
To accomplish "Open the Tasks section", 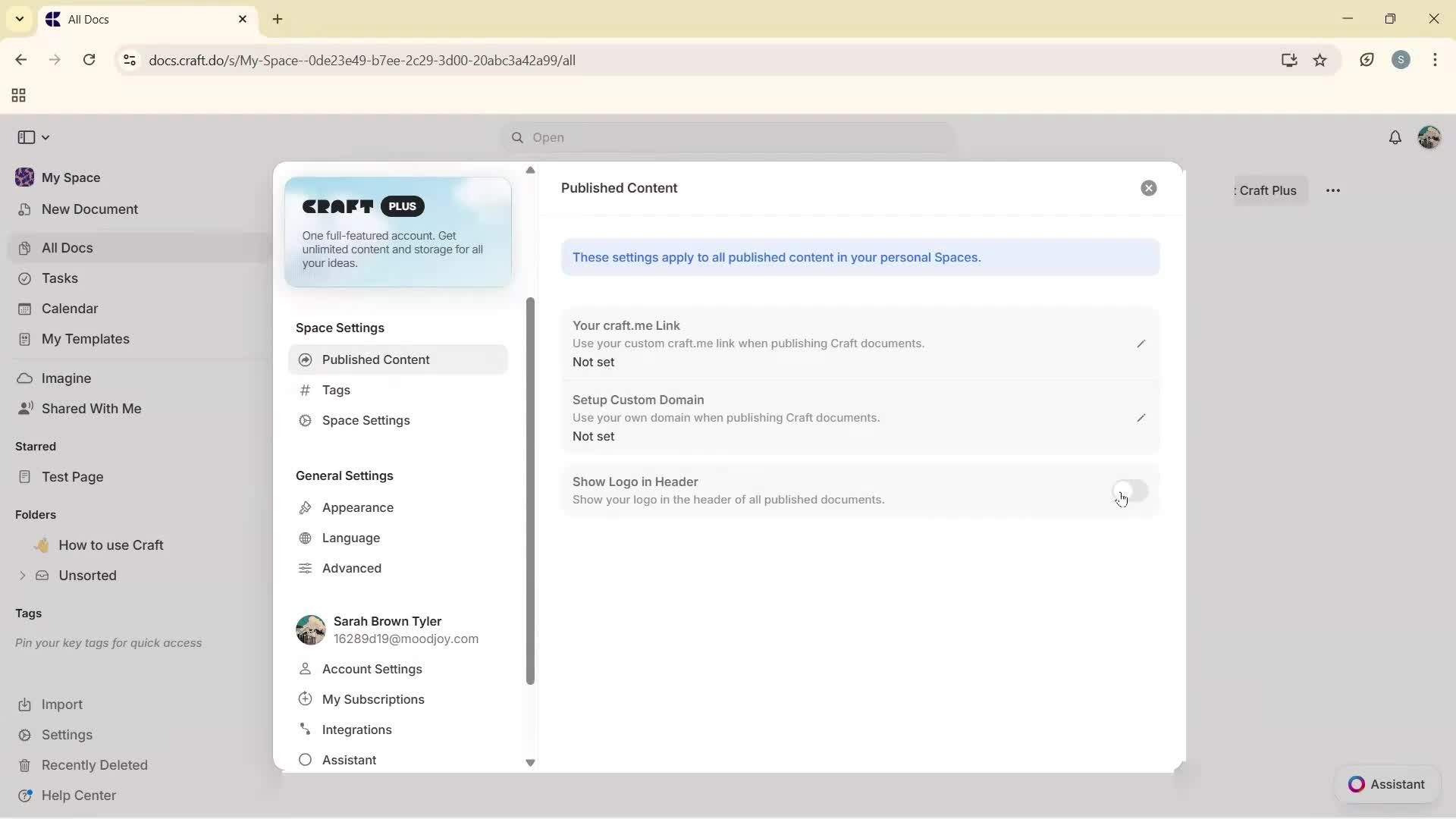I will click(x=59, y=278).
